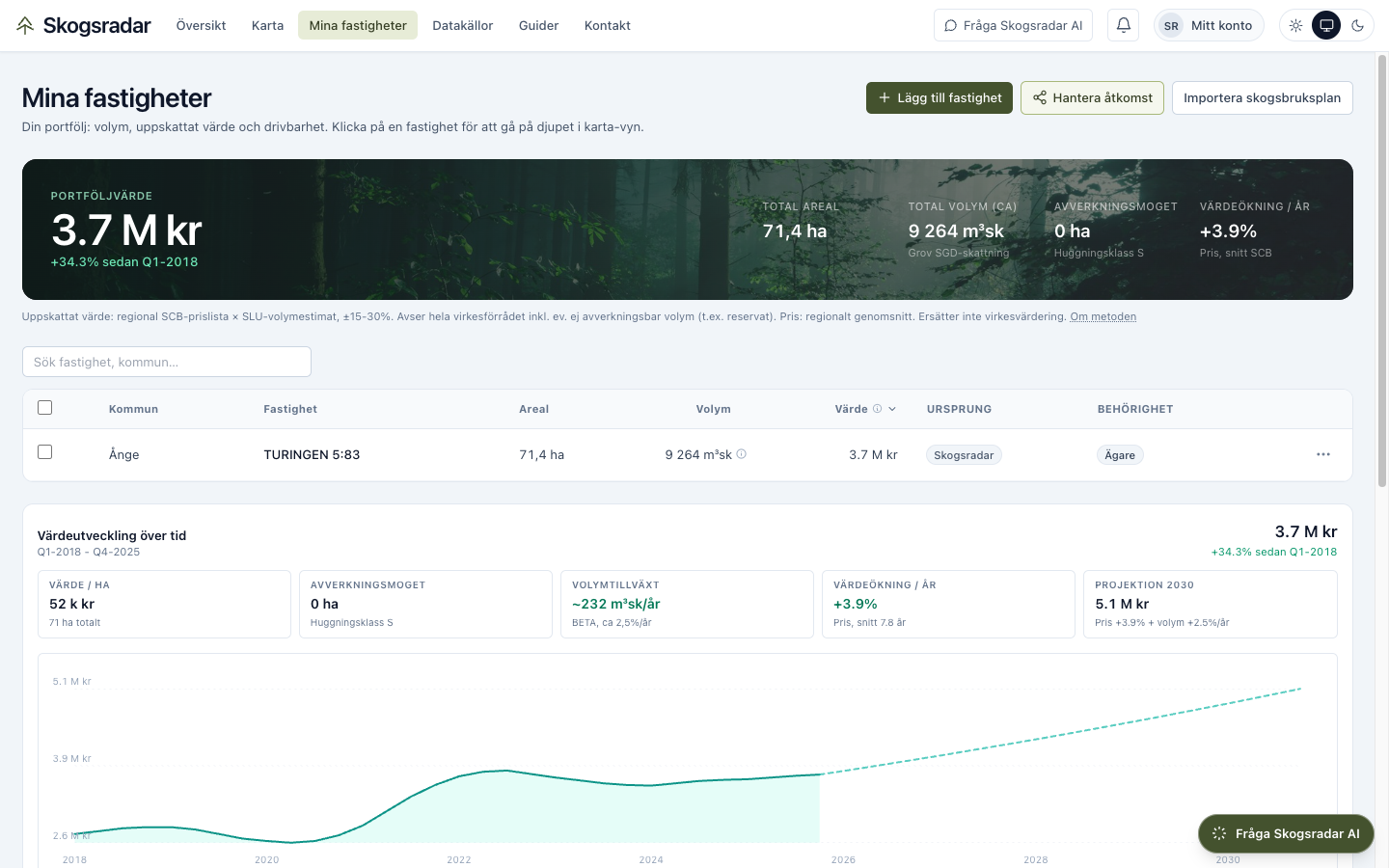
Task: Open notifications bell icon
Action: tap(1124, 25)
